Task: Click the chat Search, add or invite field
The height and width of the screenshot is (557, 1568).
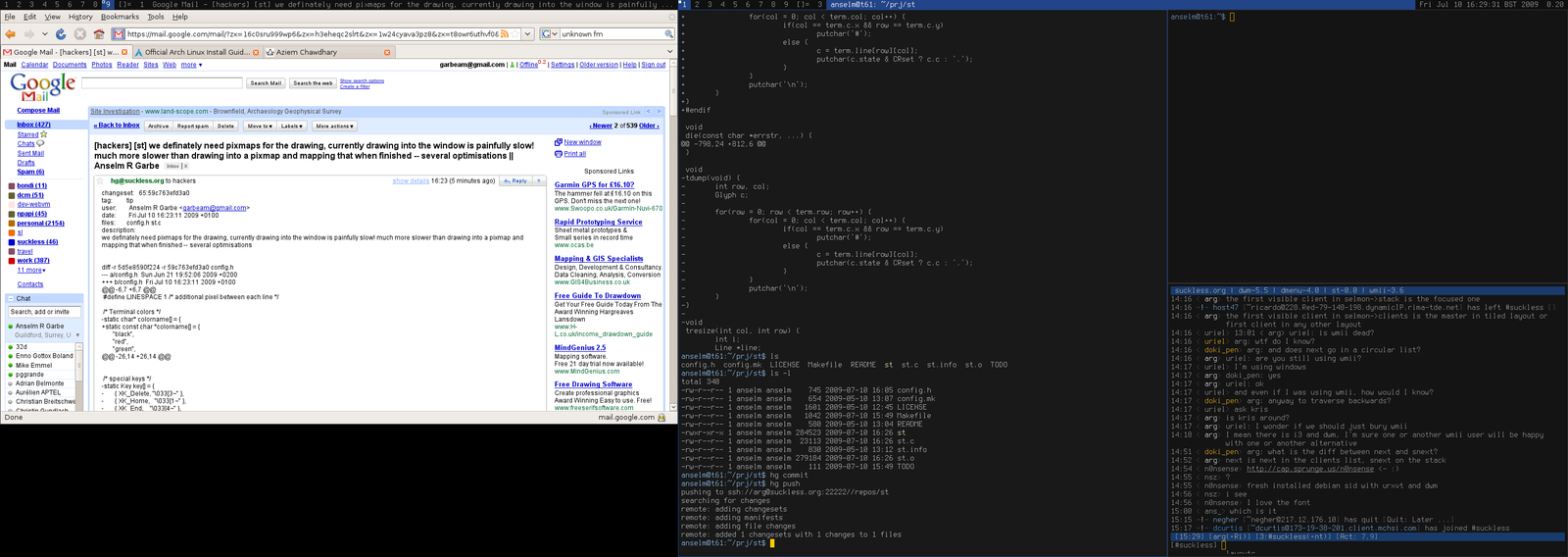Action: (45, 312)
